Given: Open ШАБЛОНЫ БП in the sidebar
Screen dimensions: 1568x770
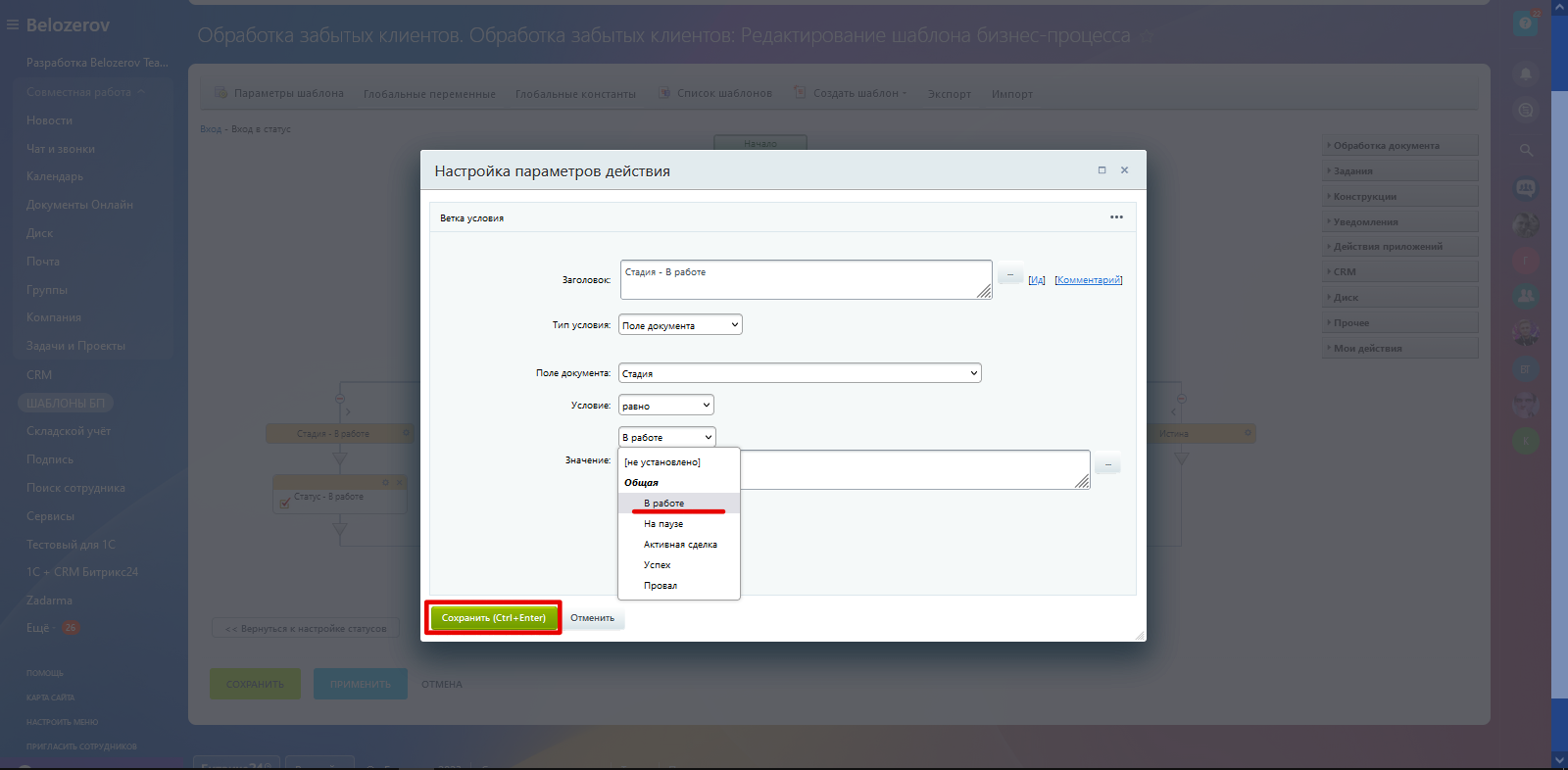Looking at the screenshot, I should tap(66, 403).
